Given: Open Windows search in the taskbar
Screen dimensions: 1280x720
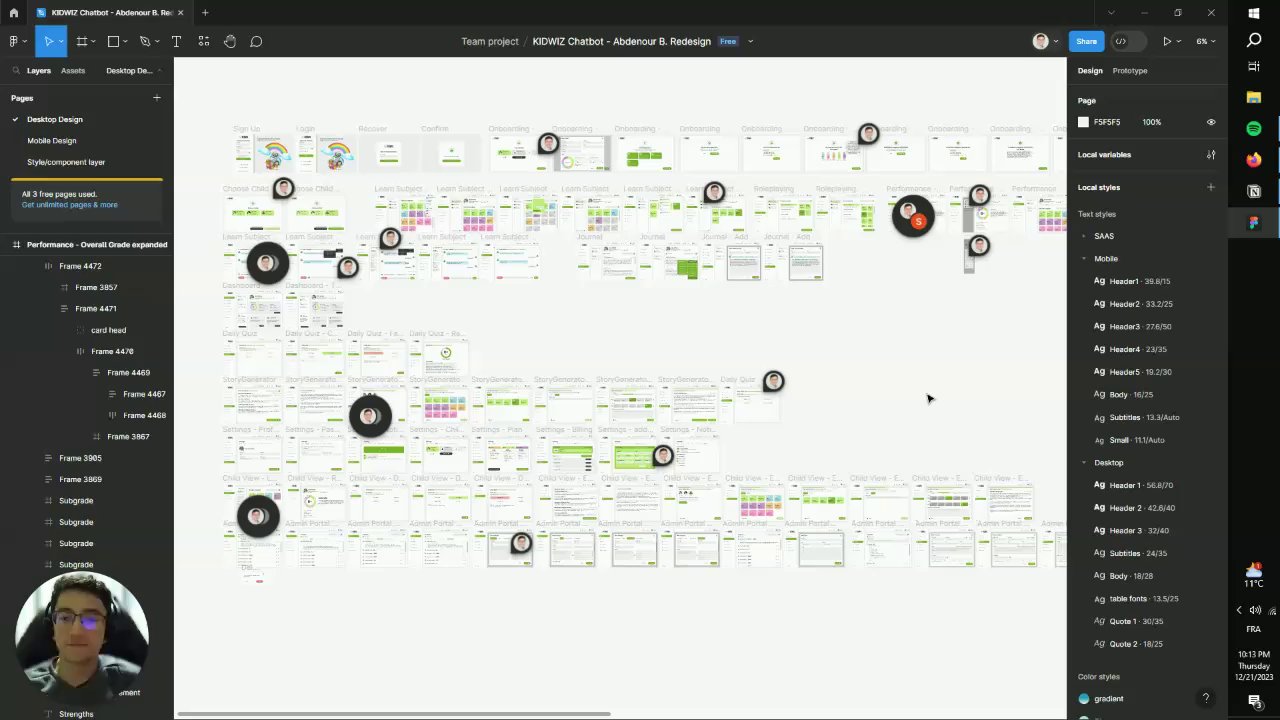Looking at the screenshot, I should point(1254,40).
